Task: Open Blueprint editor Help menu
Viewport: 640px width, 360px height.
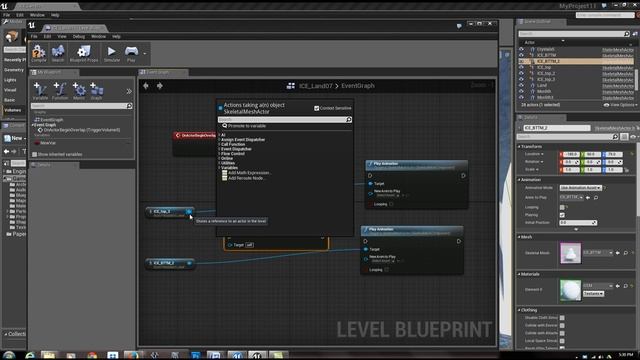Action: (116, 36)
